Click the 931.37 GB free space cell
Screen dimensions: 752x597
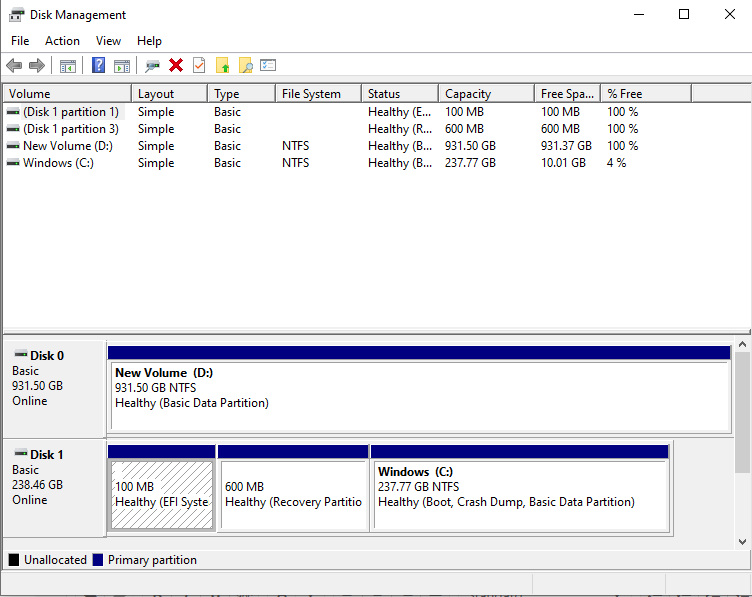coord(566,146)
